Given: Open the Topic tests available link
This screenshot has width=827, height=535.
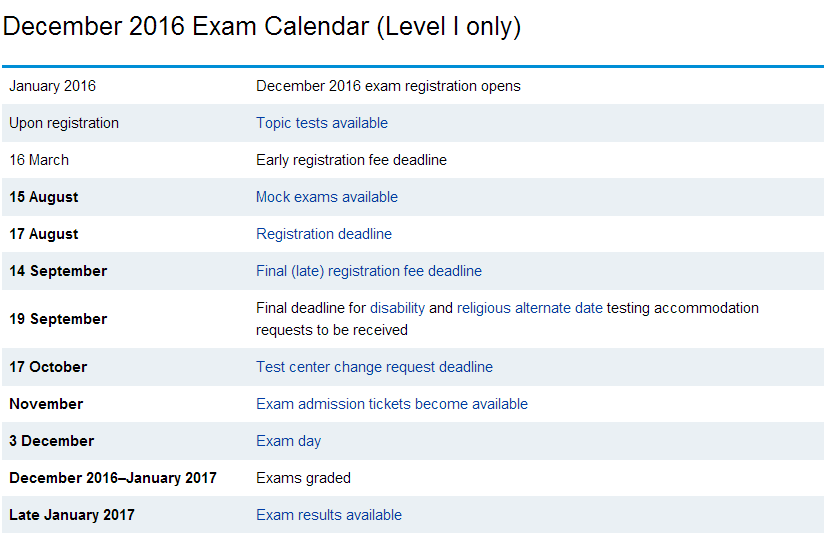Looking at the screenshot, I should 321,123.
